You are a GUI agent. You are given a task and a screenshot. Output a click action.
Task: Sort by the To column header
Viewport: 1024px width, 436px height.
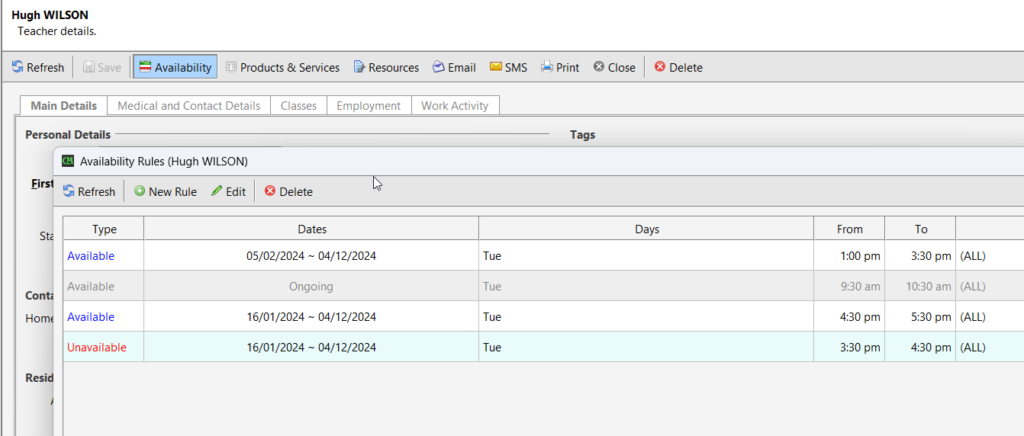coord(921,229)
